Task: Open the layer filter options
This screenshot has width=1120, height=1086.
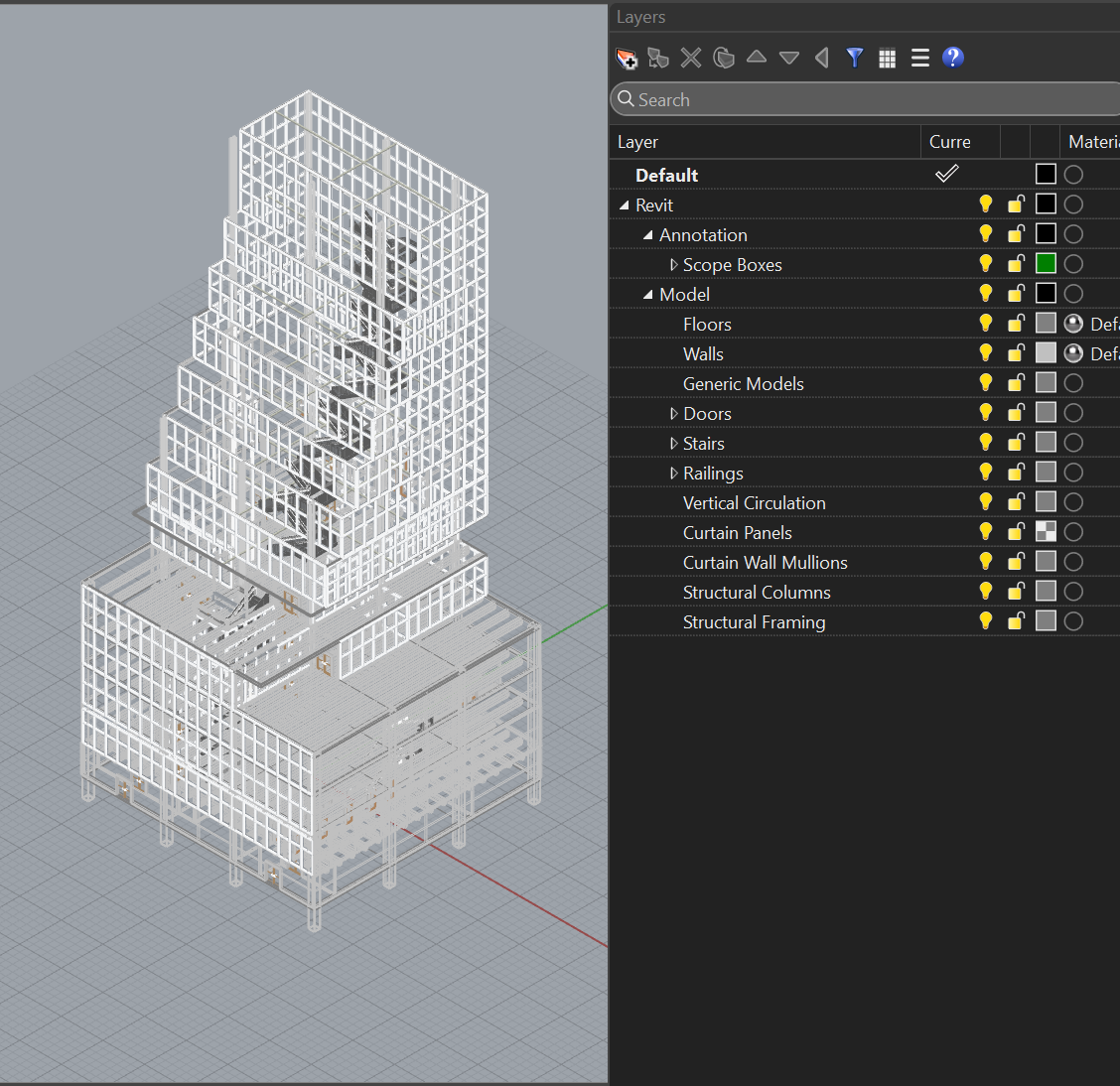Action: 854,58
